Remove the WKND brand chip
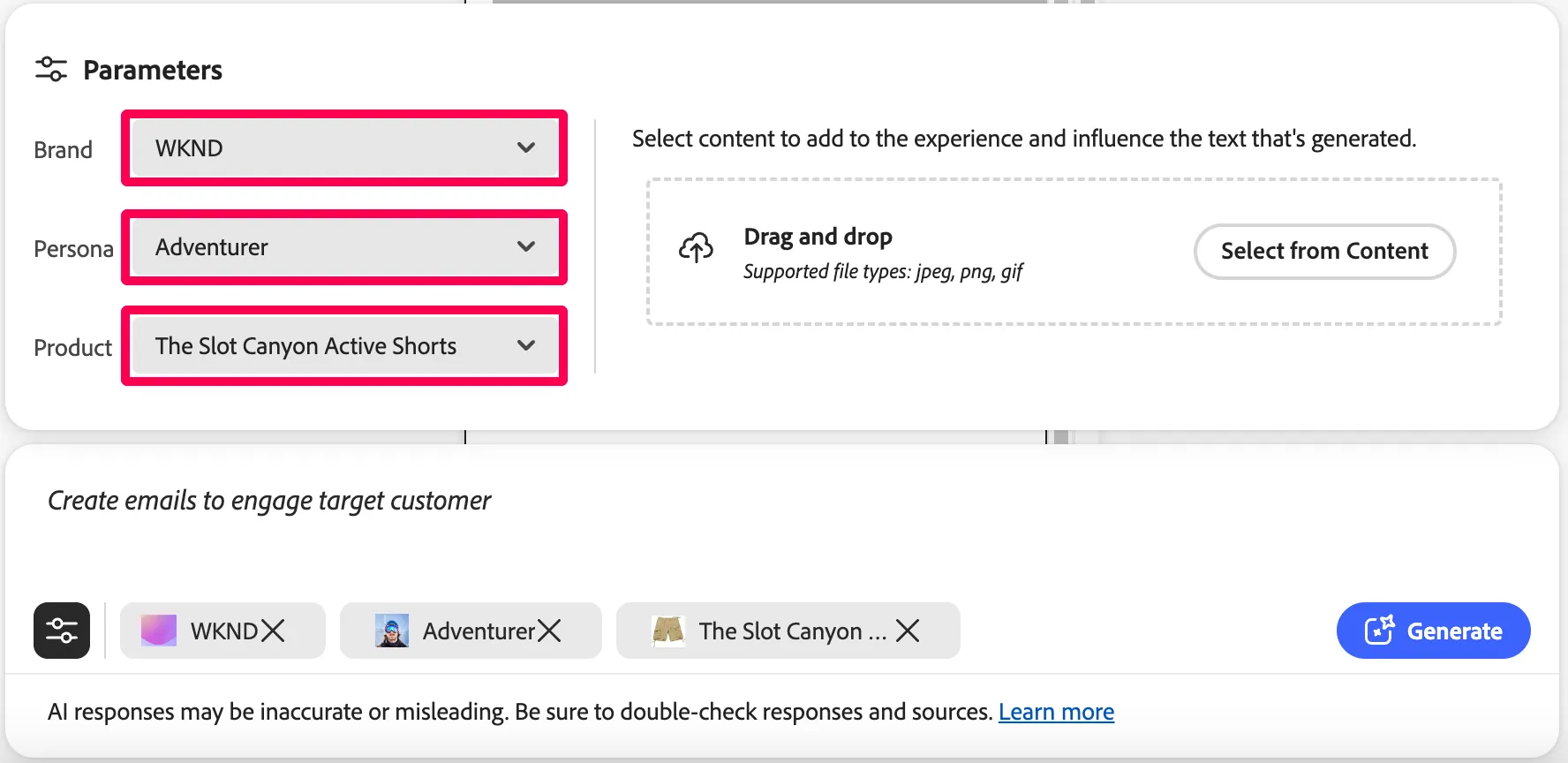This screenshot has width=1568, height=763. (274, 631)
